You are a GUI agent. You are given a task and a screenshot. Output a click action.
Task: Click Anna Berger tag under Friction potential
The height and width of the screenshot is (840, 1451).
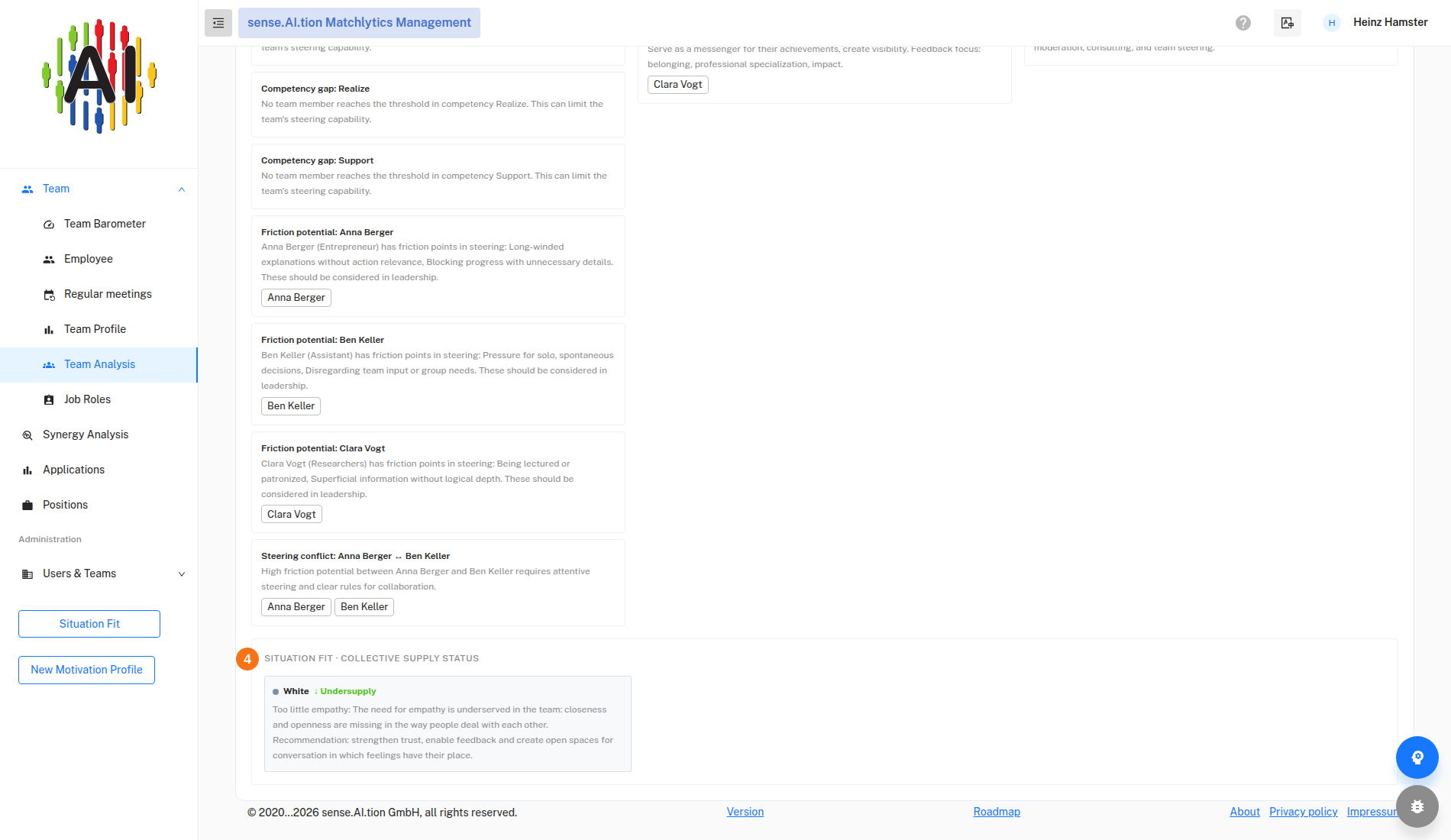(296, 298)
